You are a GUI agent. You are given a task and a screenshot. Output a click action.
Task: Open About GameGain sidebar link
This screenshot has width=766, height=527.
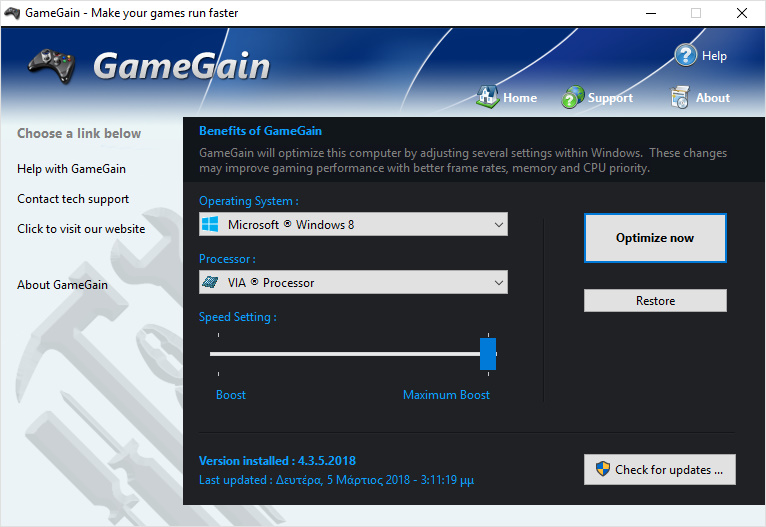[63, 285]
